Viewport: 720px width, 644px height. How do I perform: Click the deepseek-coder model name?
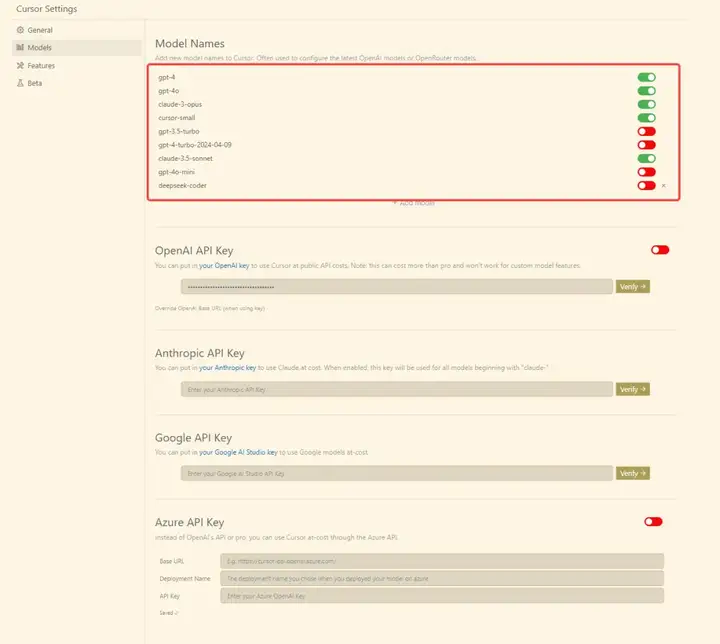182,186
